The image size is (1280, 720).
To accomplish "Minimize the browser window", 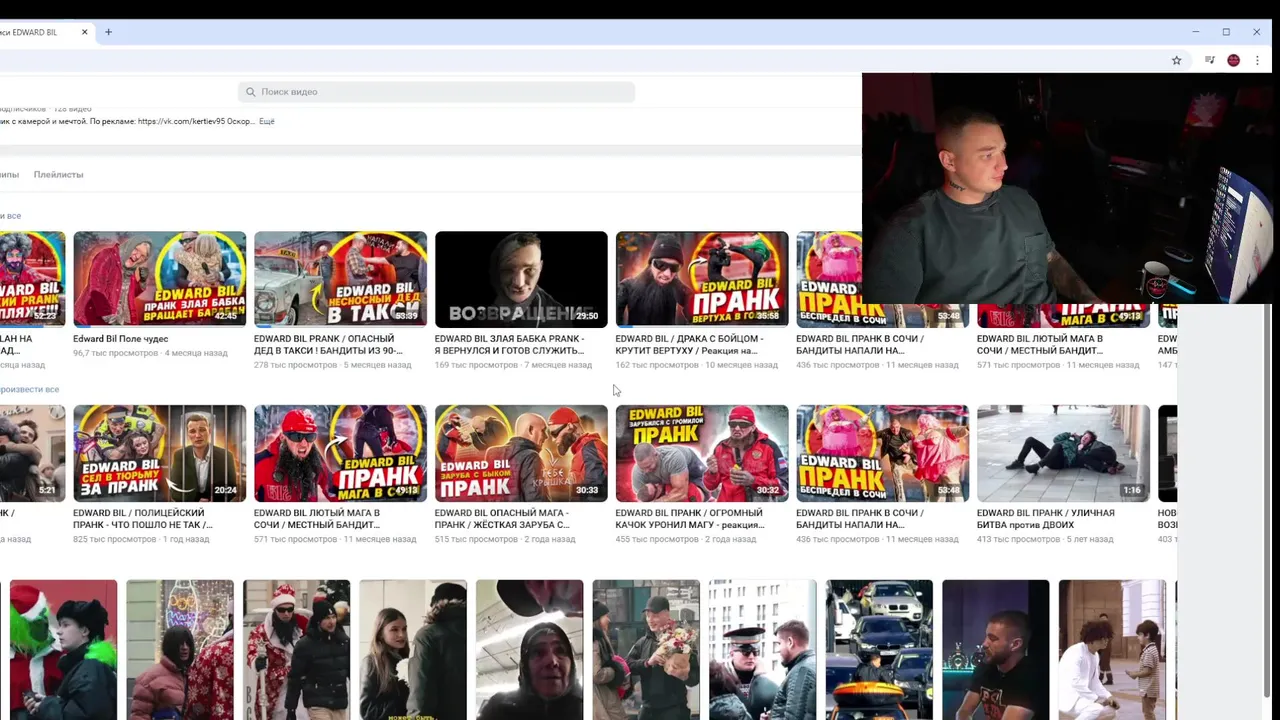I will point(1195,32).
